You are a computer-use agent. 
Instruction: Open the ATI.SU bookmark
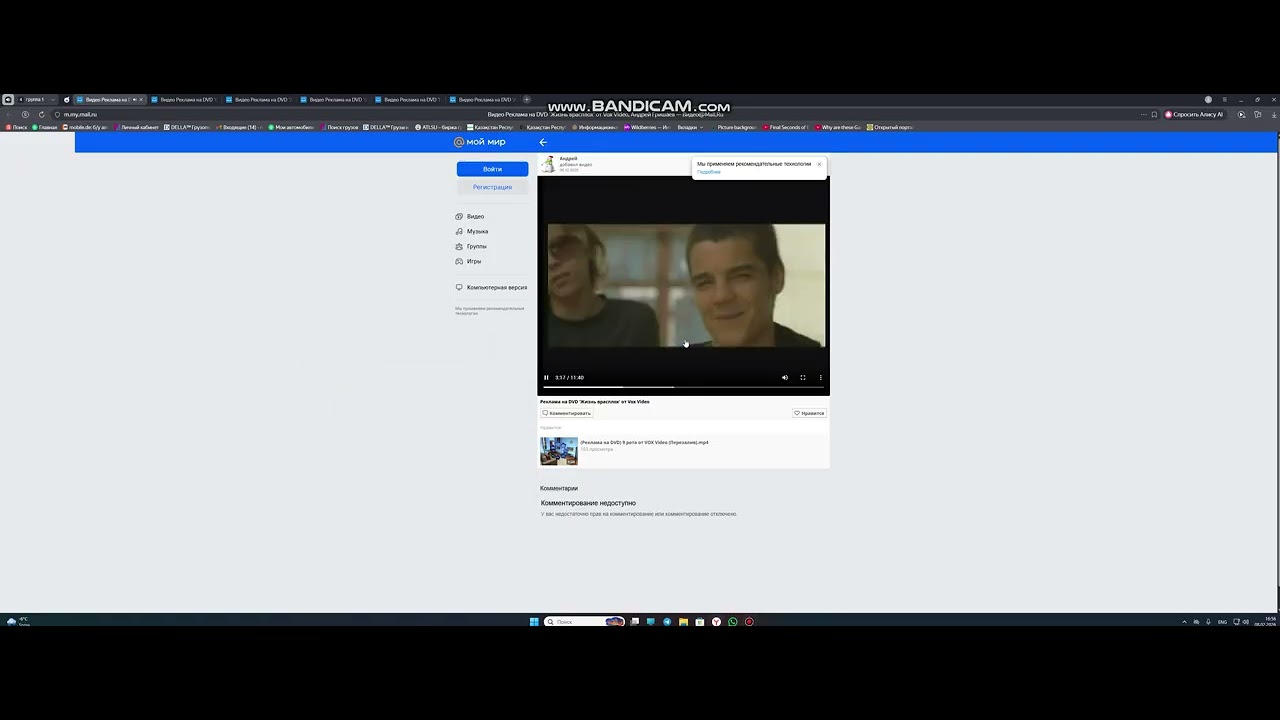(438, 127)
